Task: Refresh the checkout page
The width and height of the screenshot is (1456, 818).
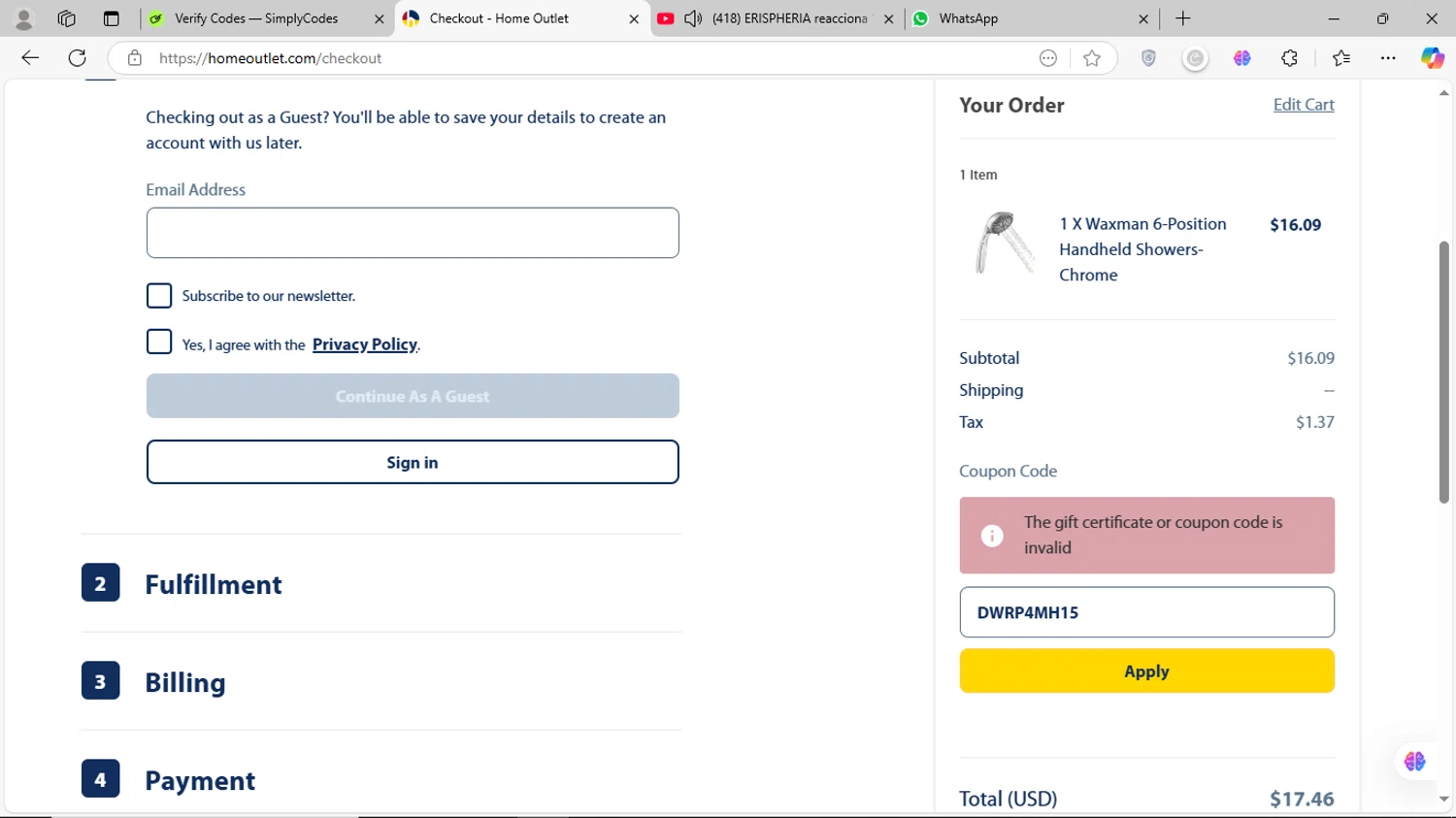Action: coord(78,58)
